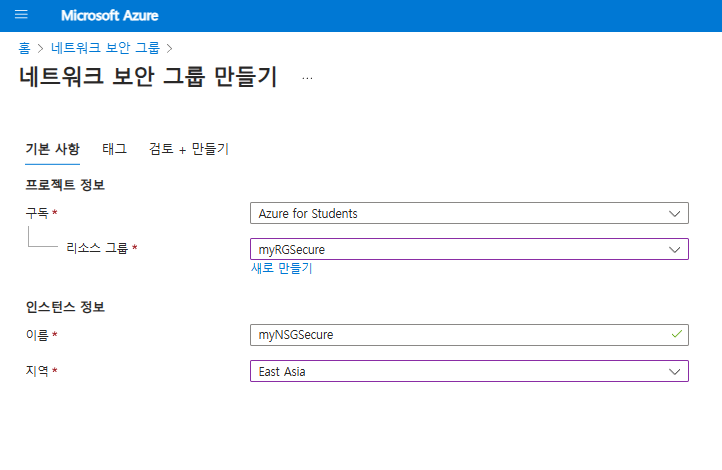Click the Microsoft Azure header title
The image size is (722, 470).
point(109,16)
